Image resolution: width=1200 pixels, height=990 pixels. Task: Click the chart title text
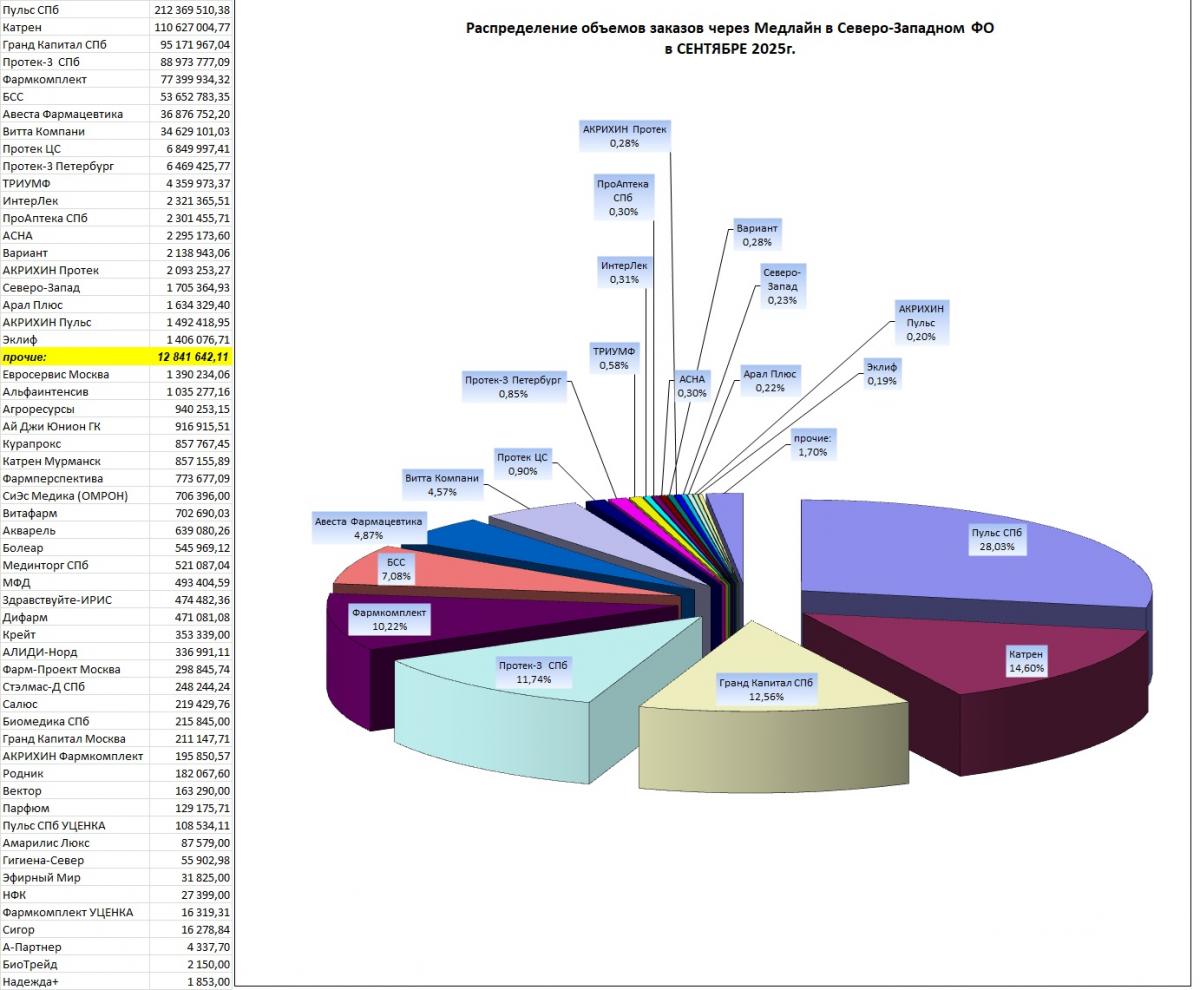[730, 38]
